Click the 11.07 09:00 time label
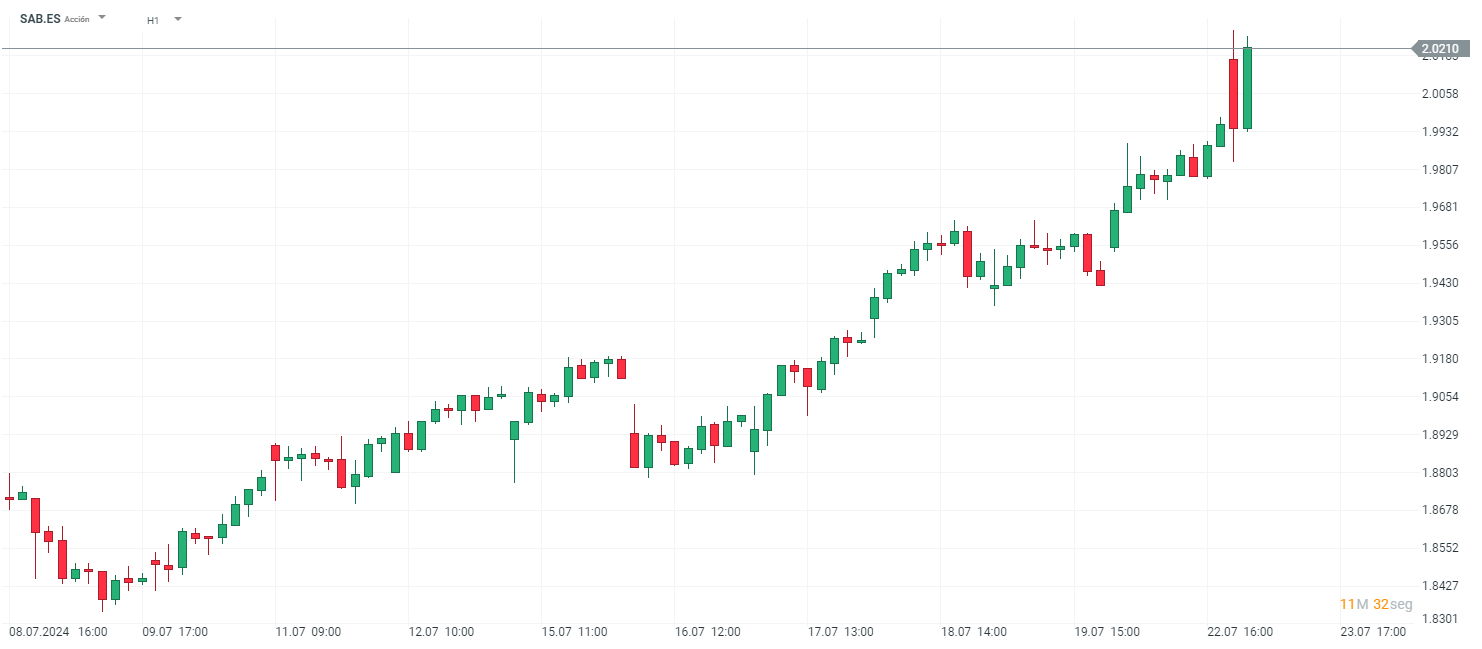 (308, 632)
